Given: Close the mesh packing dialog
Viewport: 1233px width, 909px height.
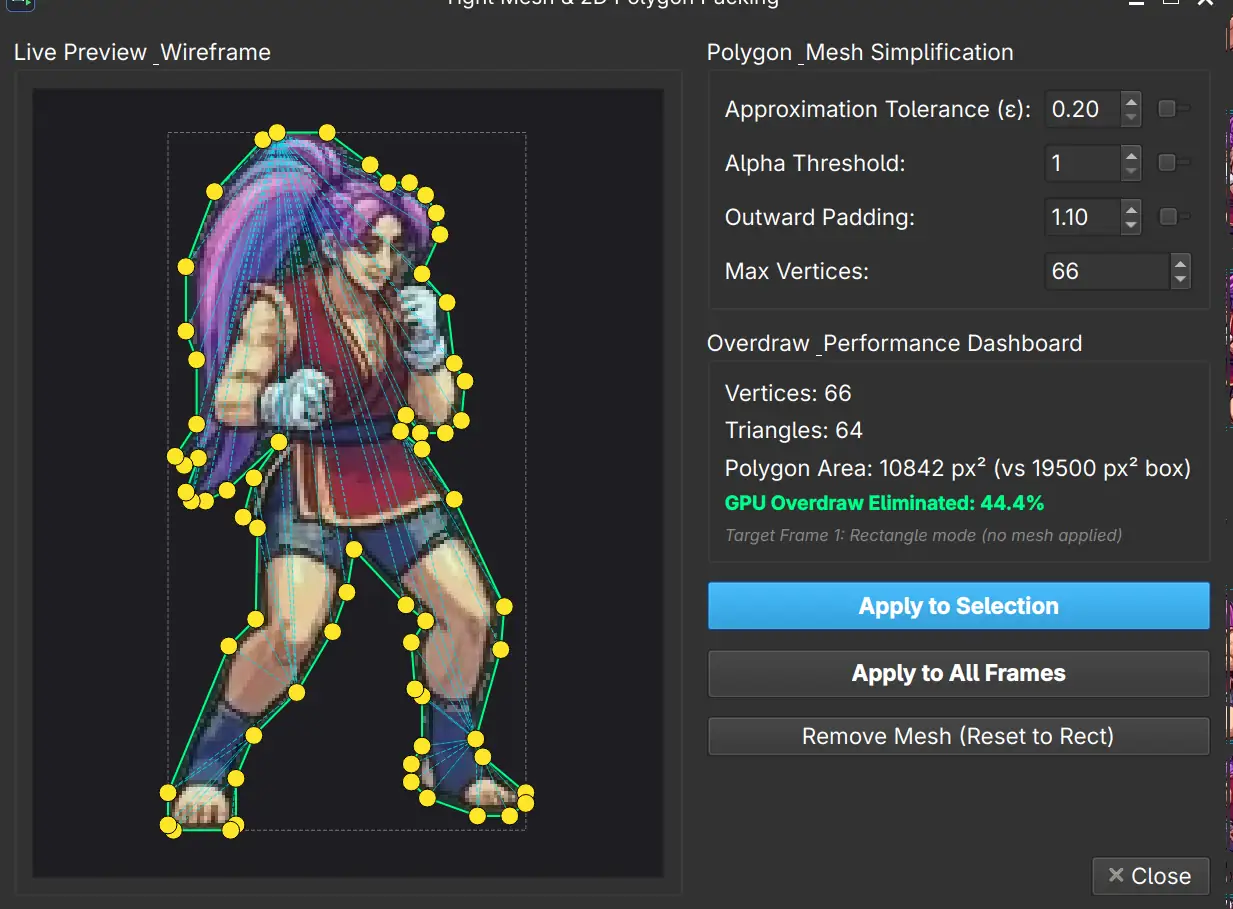Looking at the screenshot, I should (1150, 876).
